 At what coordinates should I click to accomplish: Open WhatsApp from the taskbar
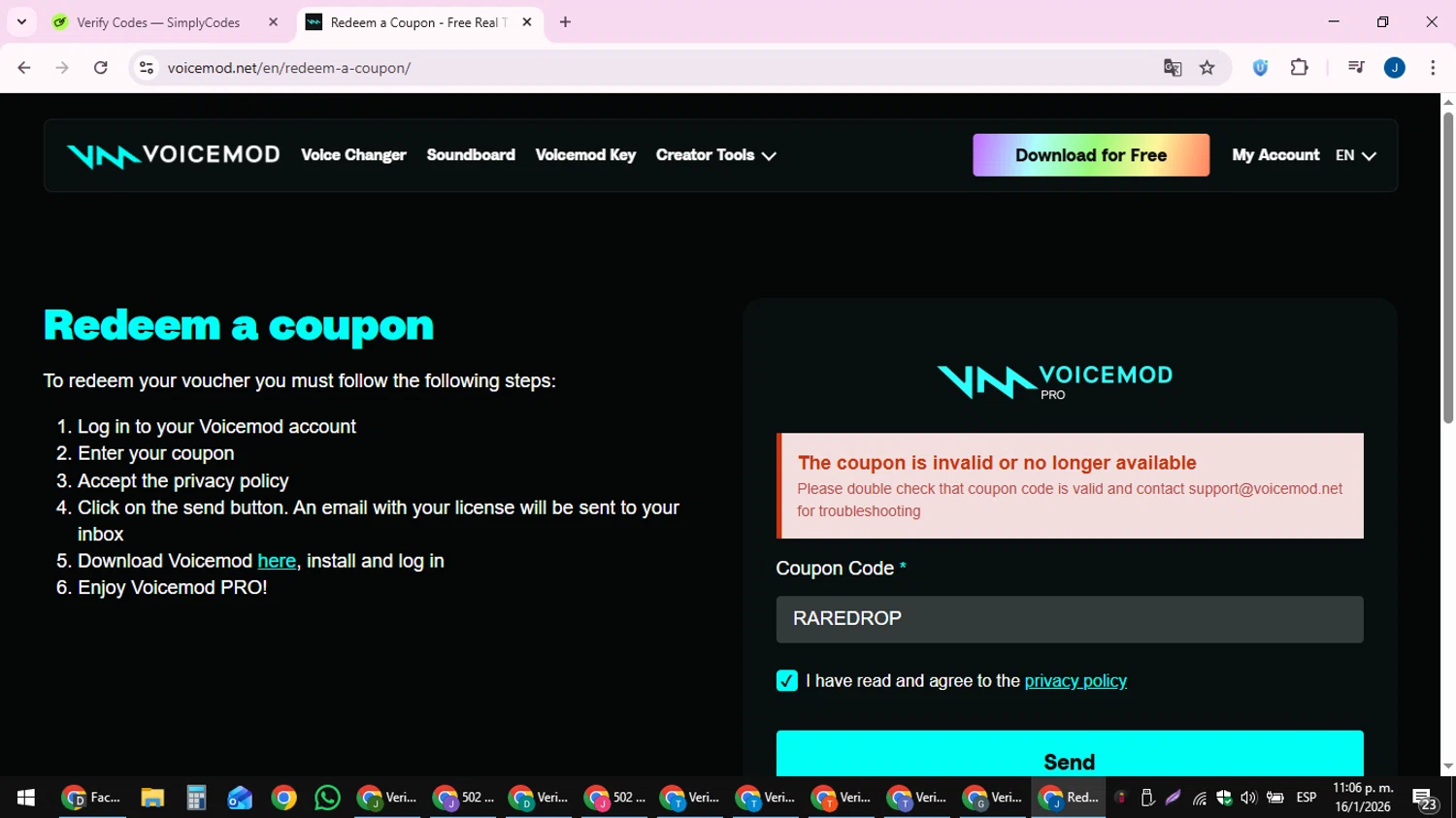[327, 798]
